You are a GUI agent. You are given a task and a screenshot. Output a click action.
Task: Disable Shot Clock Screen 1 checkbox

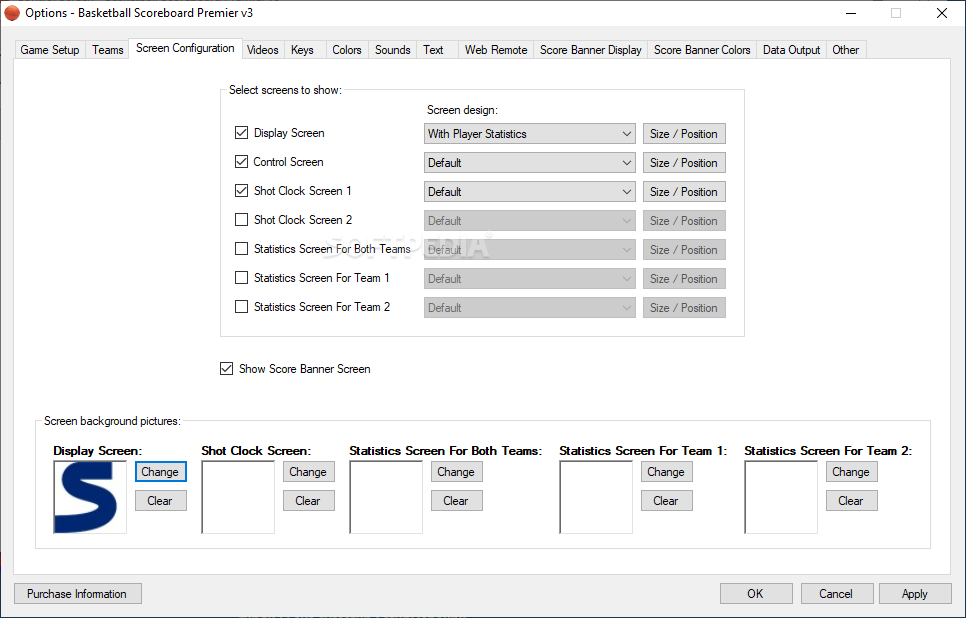point(242,190)
